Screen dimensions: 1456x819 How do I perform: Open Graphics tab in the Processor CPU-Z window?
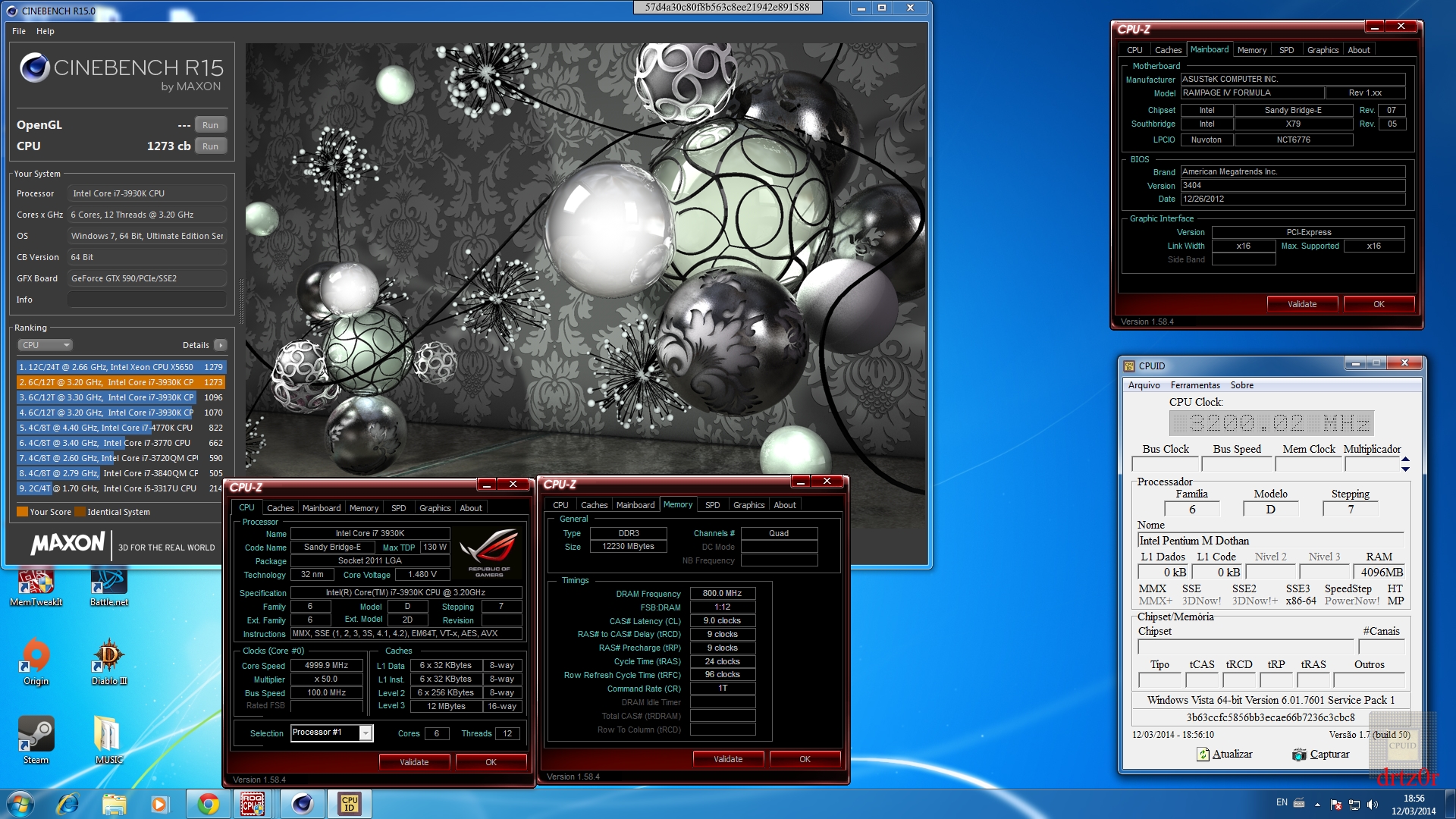click(435, 508)
